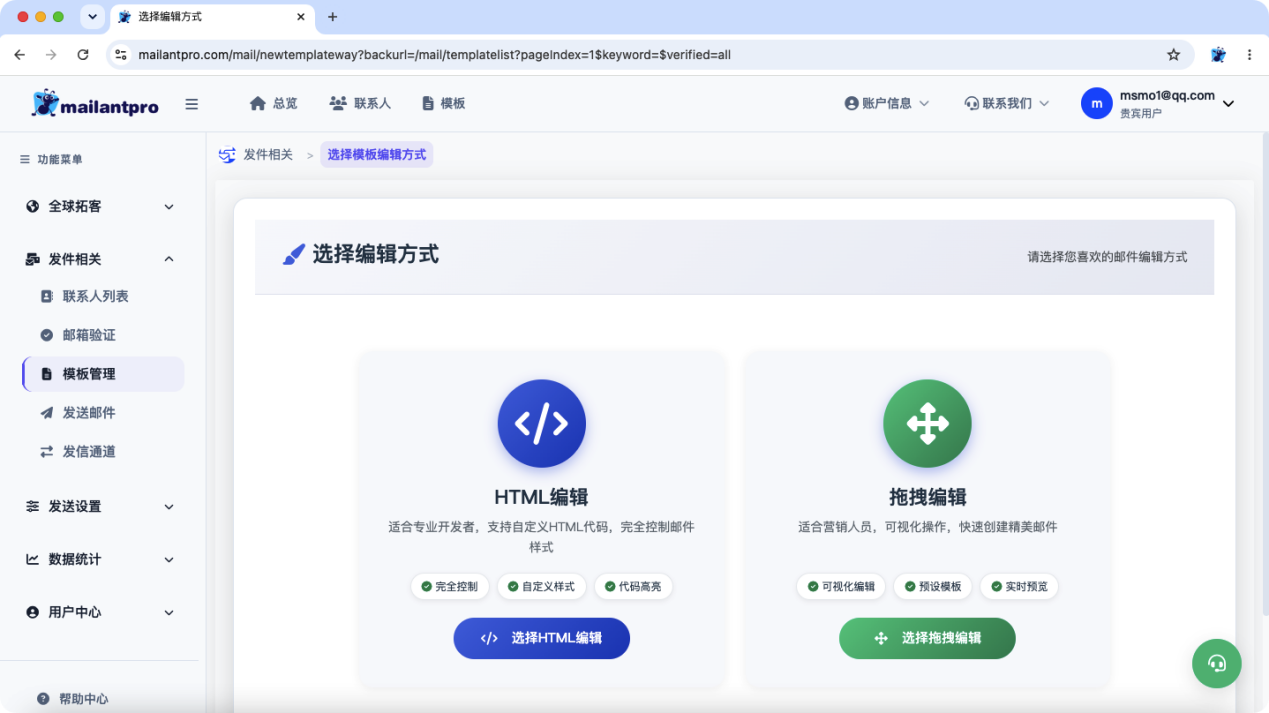Click the people icon beside 联系人
Screen dimensions: 1269x713
pos(338,103)
